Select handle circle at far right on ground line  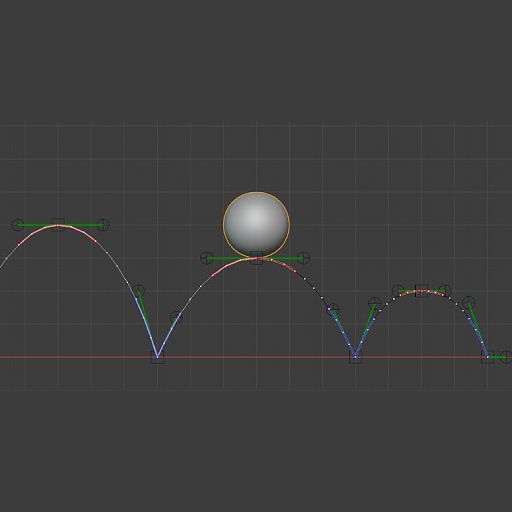click(x=507, y=357)
